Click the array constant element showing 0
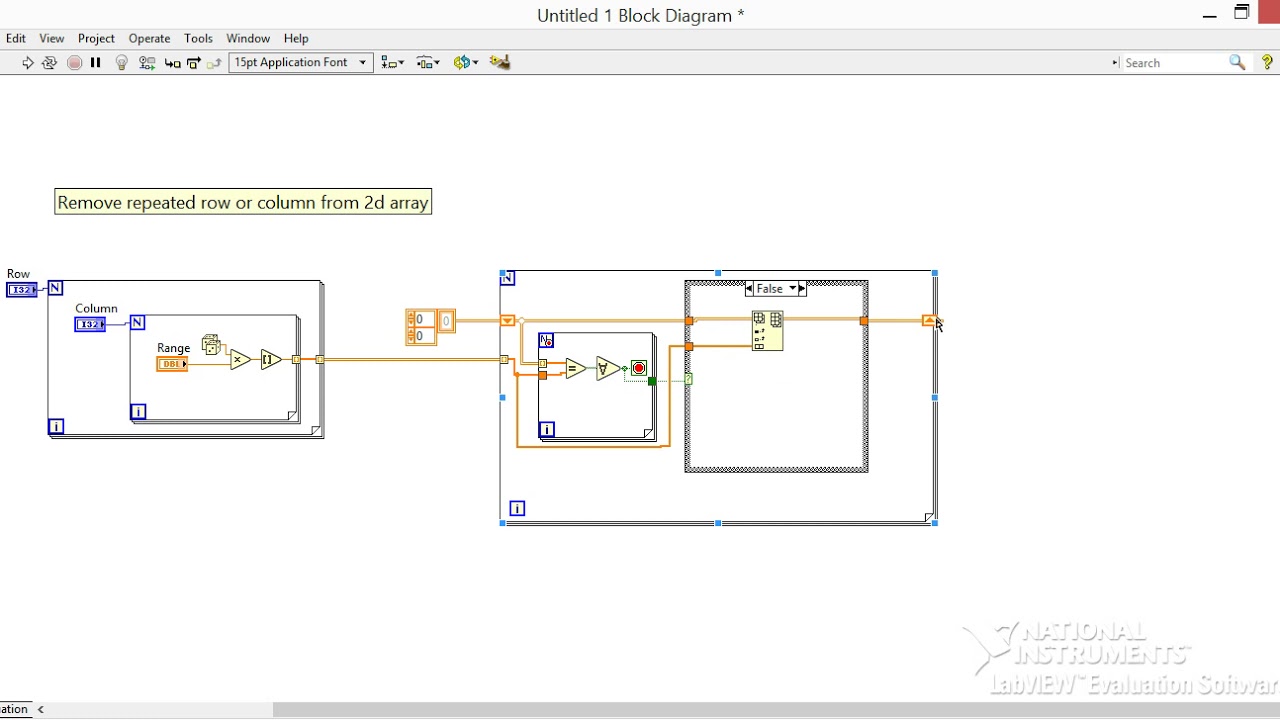Viewport: 1280px width, 720px height. pyautogui.click(x=446, y=320)
